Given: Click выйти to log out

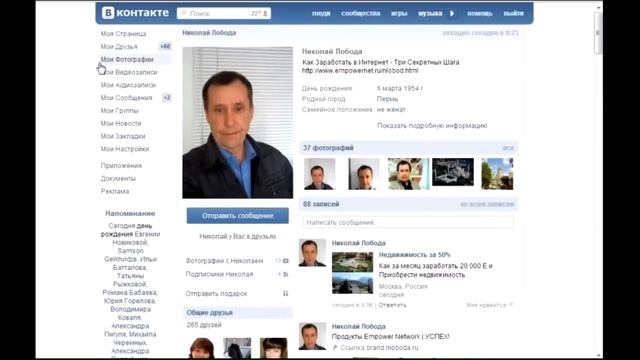Looking at the screenshot, I should click(x=513, y=13).
